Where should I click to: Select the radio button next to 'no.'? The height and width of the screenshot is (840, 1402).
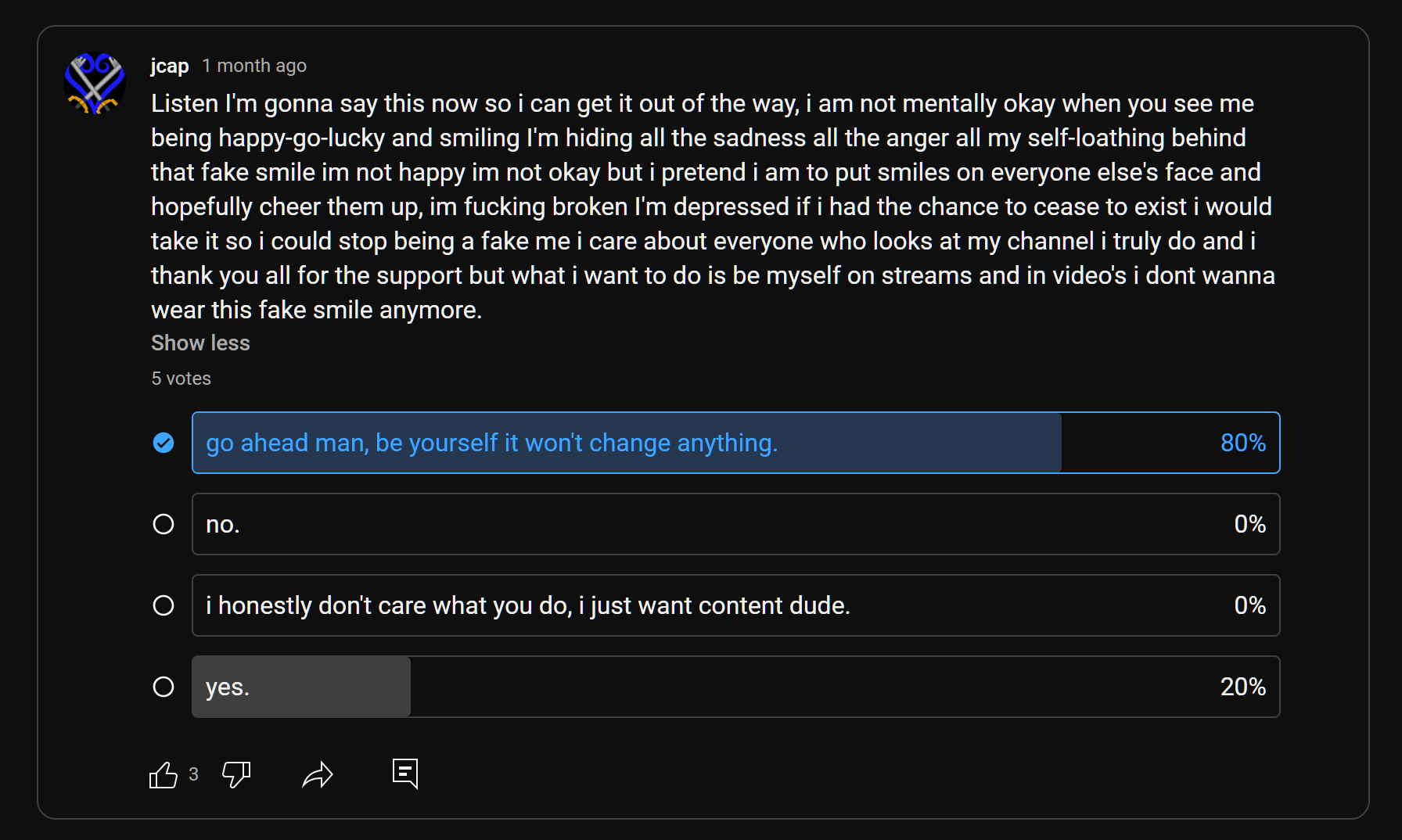pos(164,524)
